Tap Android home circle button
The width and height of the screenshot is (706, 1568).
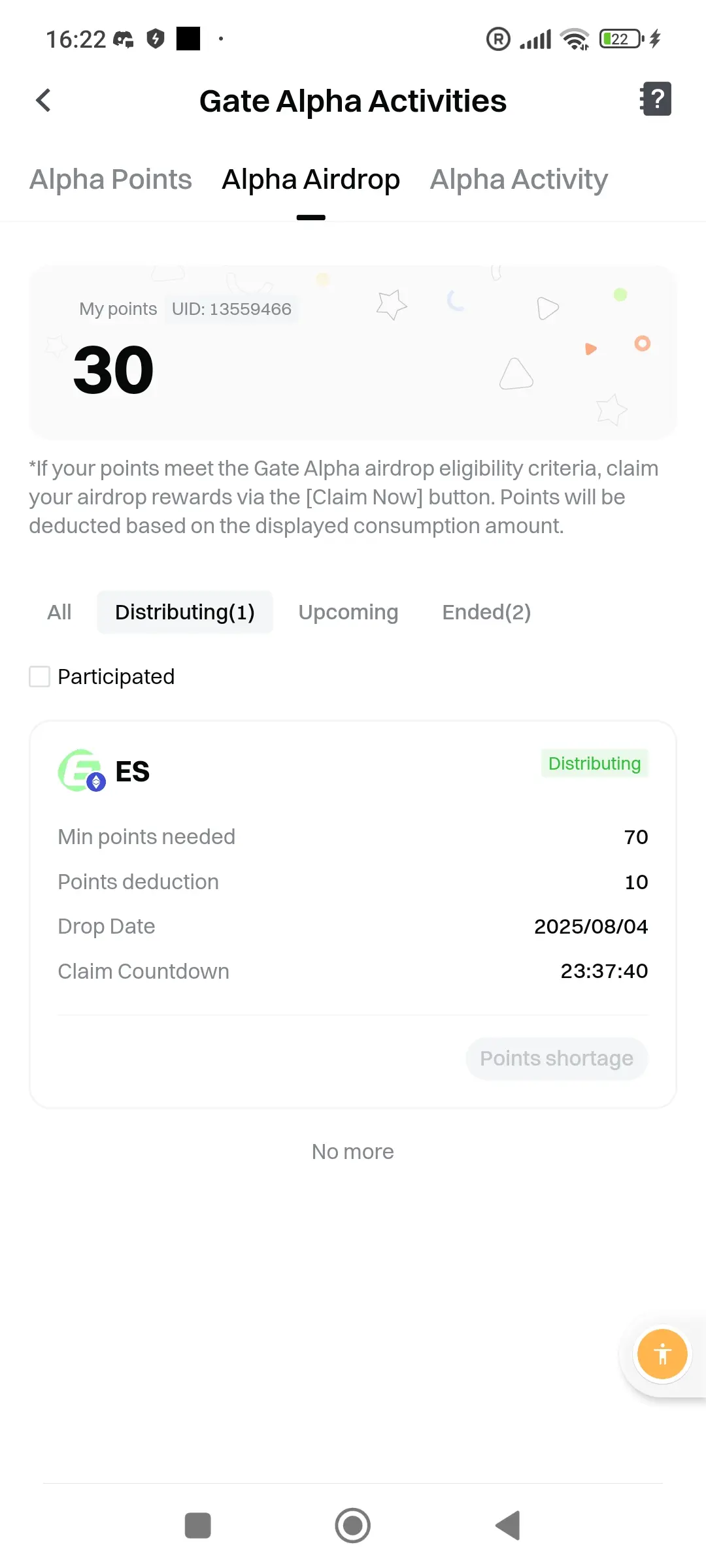pyautogui.click(x=353, y=1526)
